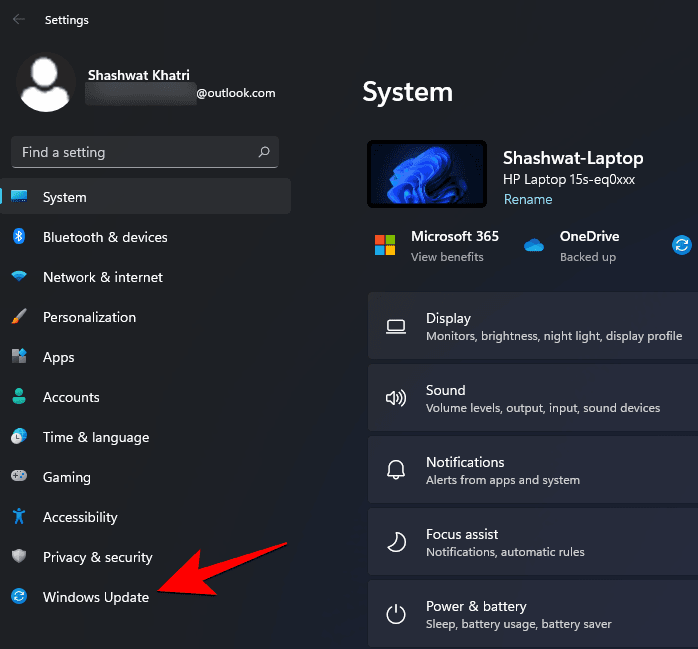Screen dimensions: 698x649
Task: Open Power & battery settings
Action: (532, 615)
